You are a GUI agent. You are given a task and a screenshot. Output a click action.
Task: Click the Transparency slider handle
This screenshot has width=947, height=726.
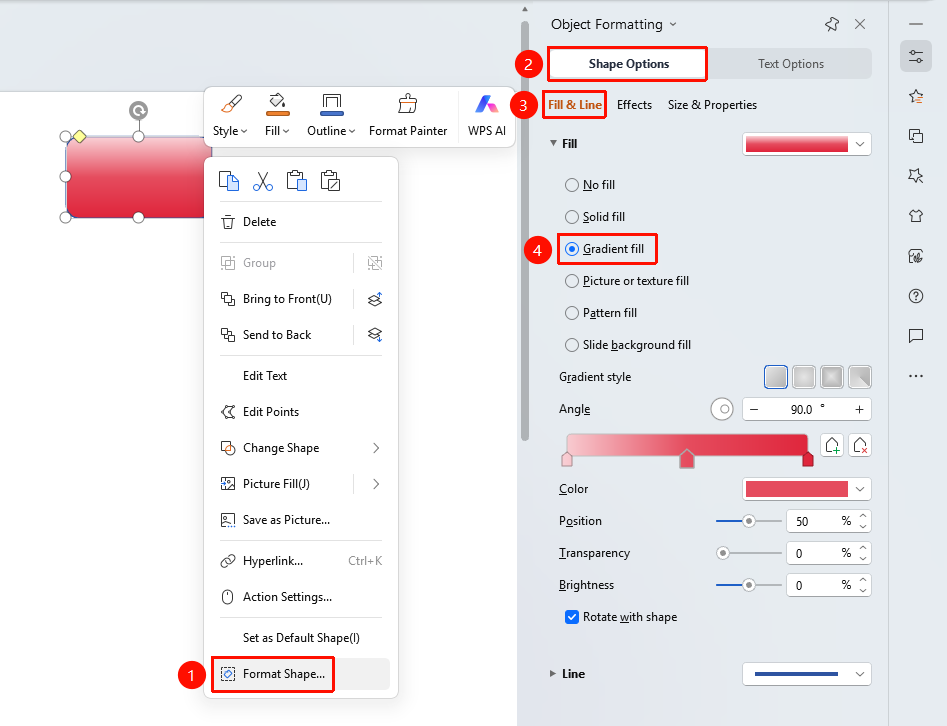pos(722,553)
